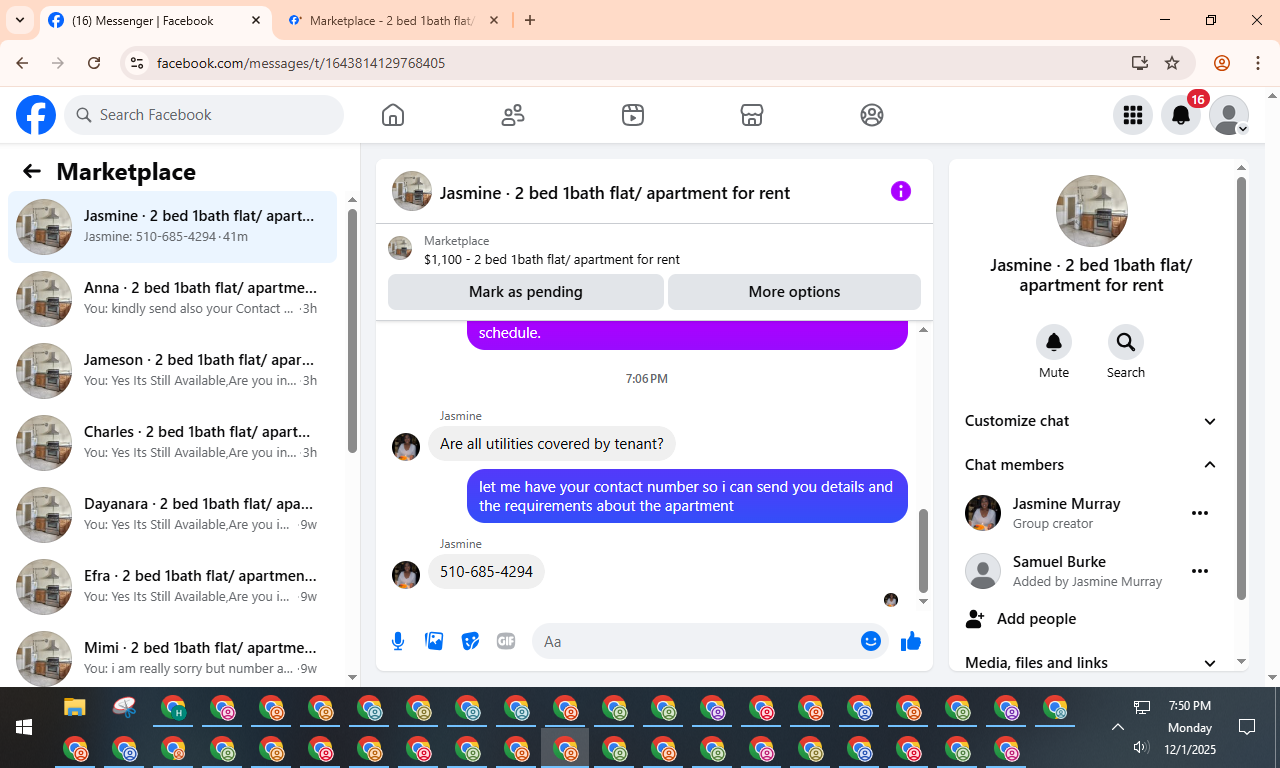Bookmark this page with the star icon
Viewport: 1280px width, 768px height.
click(1172, 63)
